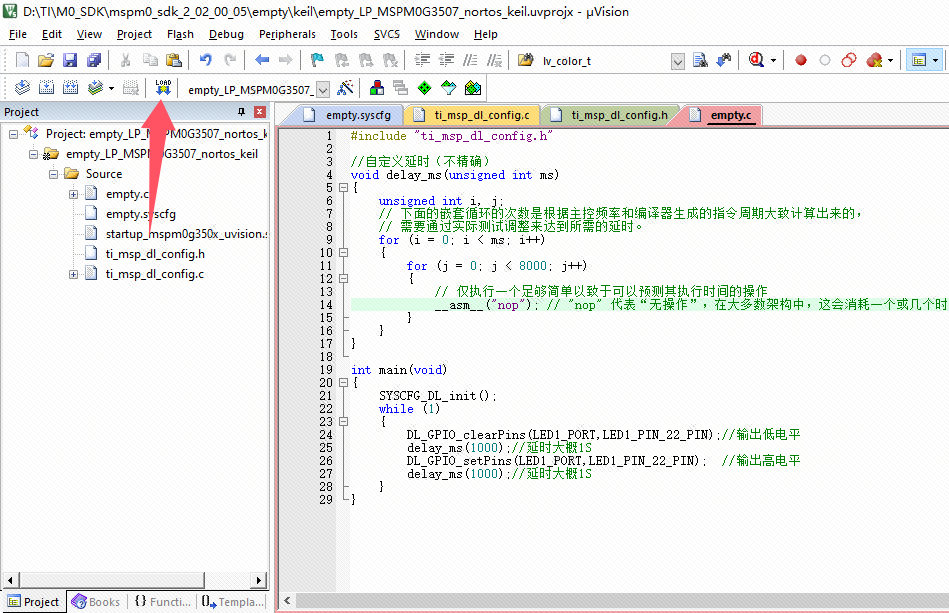The height and width of the screenshot is (613, 949).
Task: Expand the empty.c tree node
Action: [73, 194]
